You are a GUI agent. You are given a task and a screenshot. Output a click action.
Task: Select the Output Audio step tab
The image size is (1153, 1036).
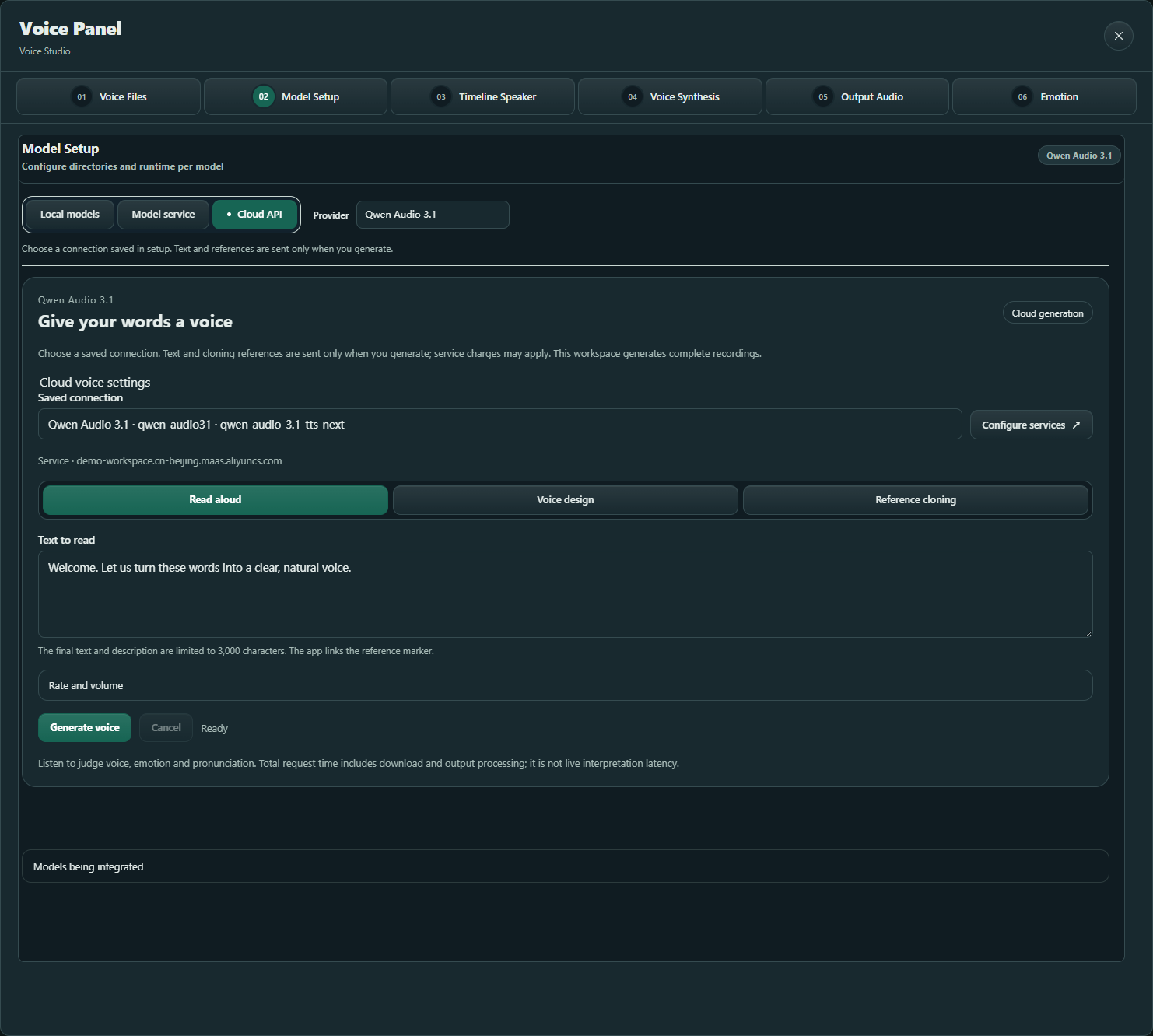click(857, 96)
